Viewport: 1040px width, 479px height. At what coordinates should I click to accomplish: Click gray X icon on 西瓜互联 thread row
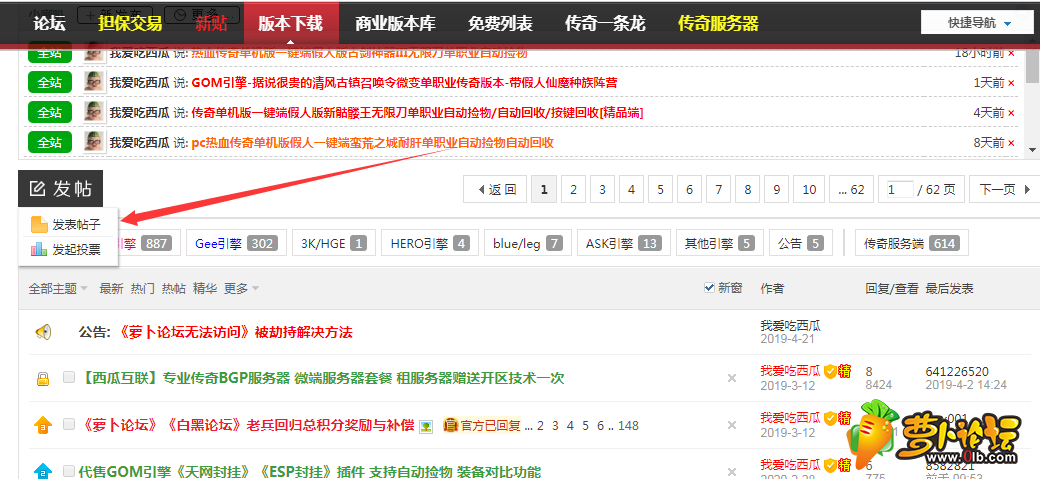[x=732, y=378]
